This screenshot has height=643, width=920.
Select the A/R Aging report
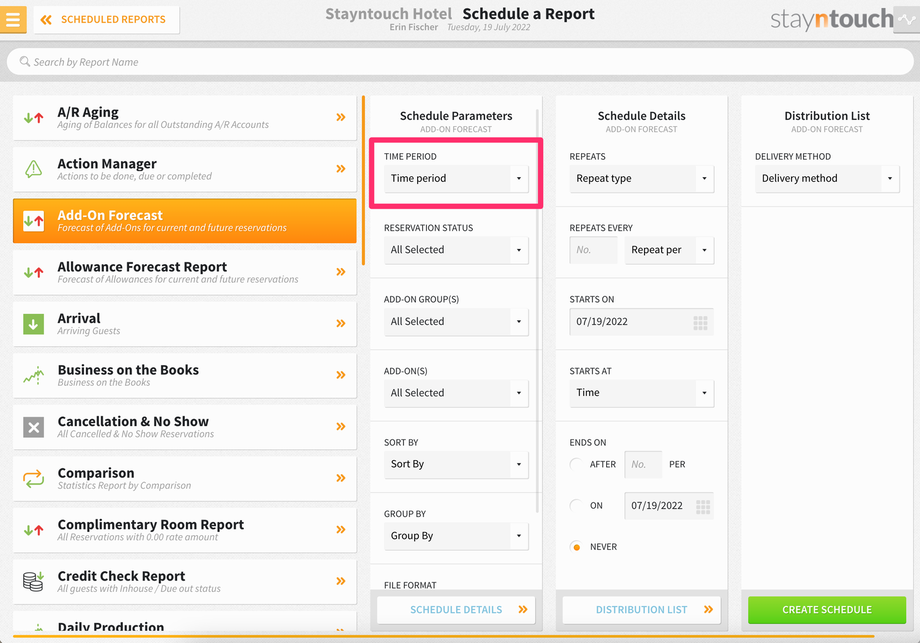(x=184, y=117)
